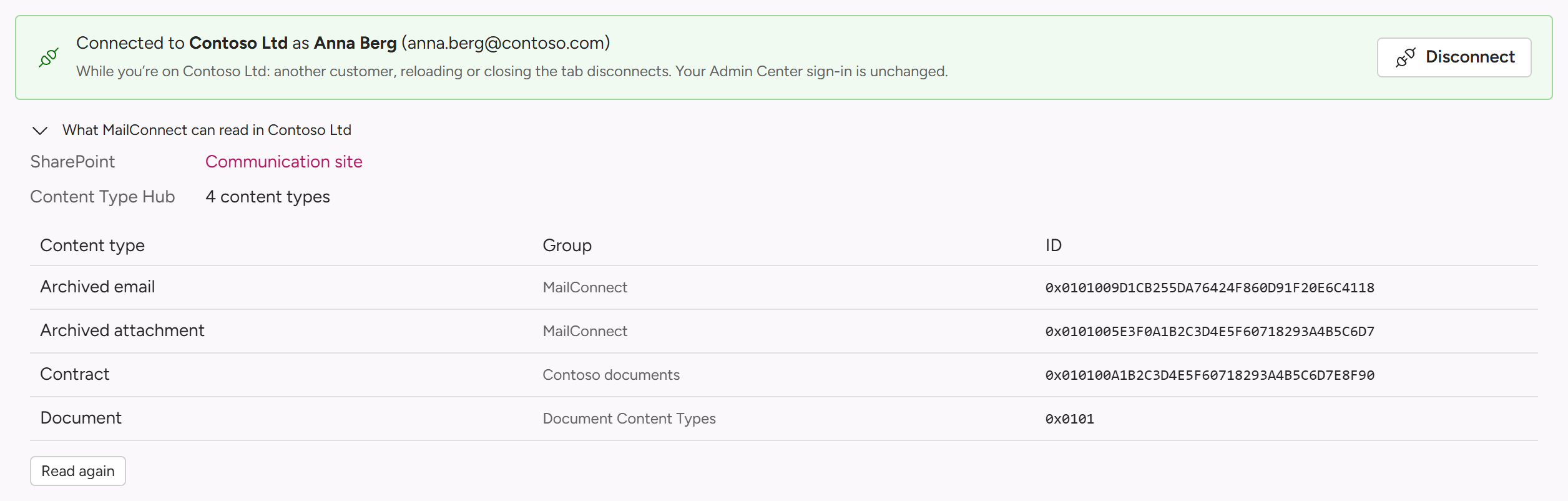Click the green connected plug icon

(x=49, y=57)
